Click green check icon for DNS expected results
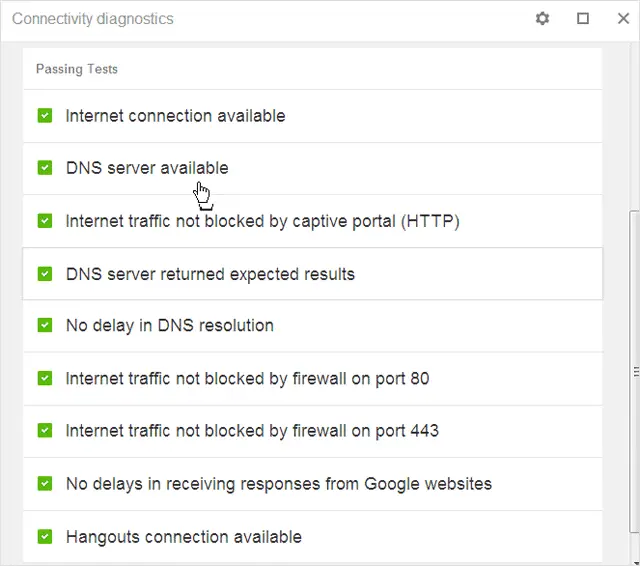 (x=45, y=274)
